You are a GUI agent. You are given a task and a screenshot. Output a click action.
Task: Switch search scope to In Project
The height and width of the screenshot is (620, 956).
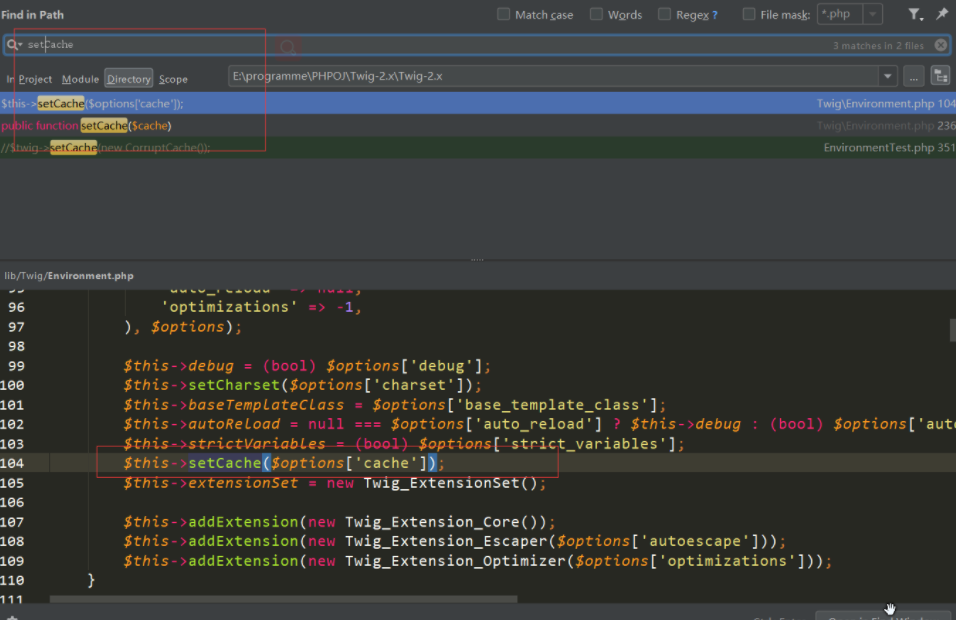29,79
